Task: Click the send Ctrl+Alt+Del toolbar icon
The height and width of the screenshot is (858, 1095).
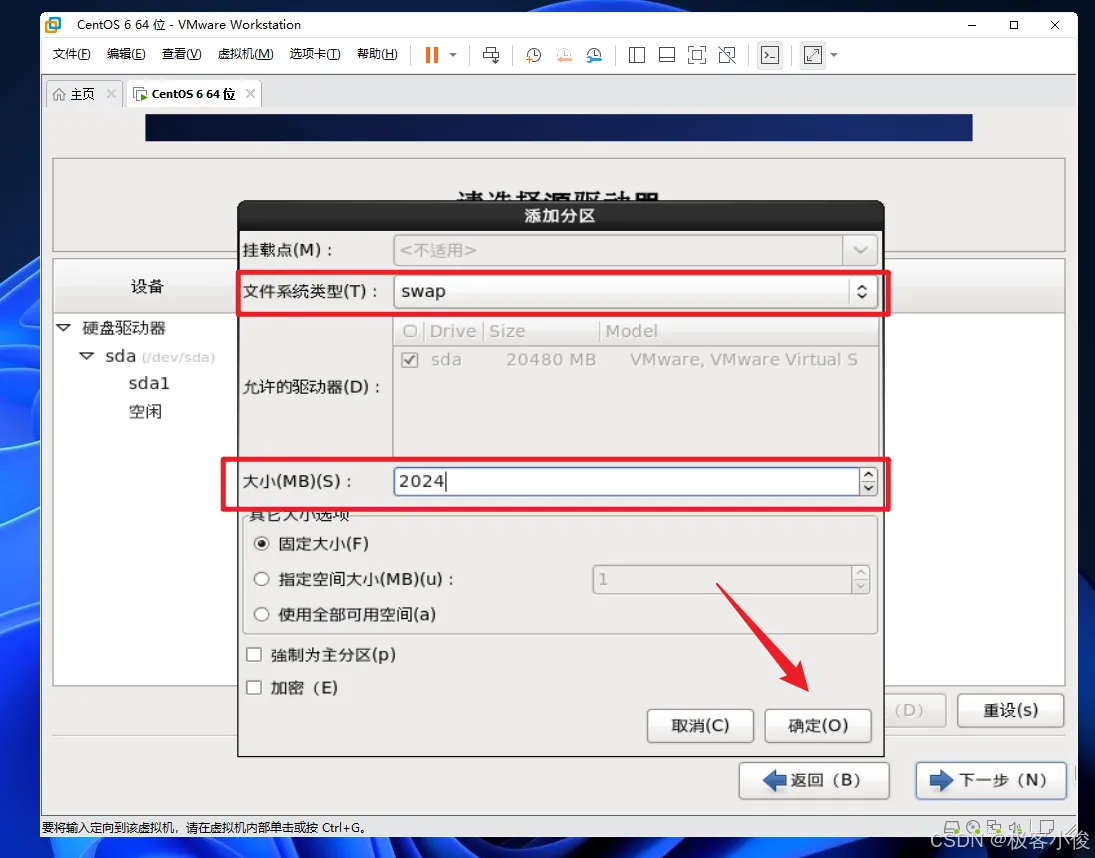Action: [x=491, y=54]
